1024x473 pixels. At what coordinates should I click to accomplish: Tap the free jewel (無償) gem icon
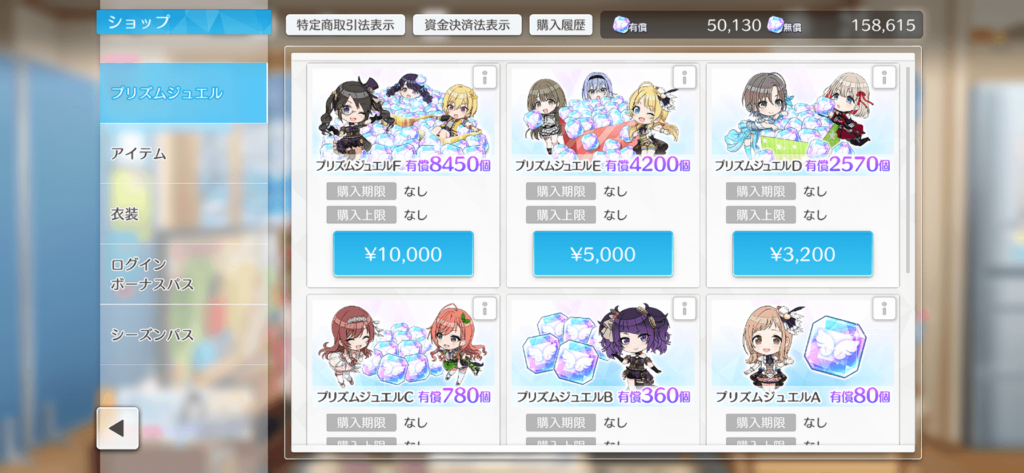[x=775, y=25]
